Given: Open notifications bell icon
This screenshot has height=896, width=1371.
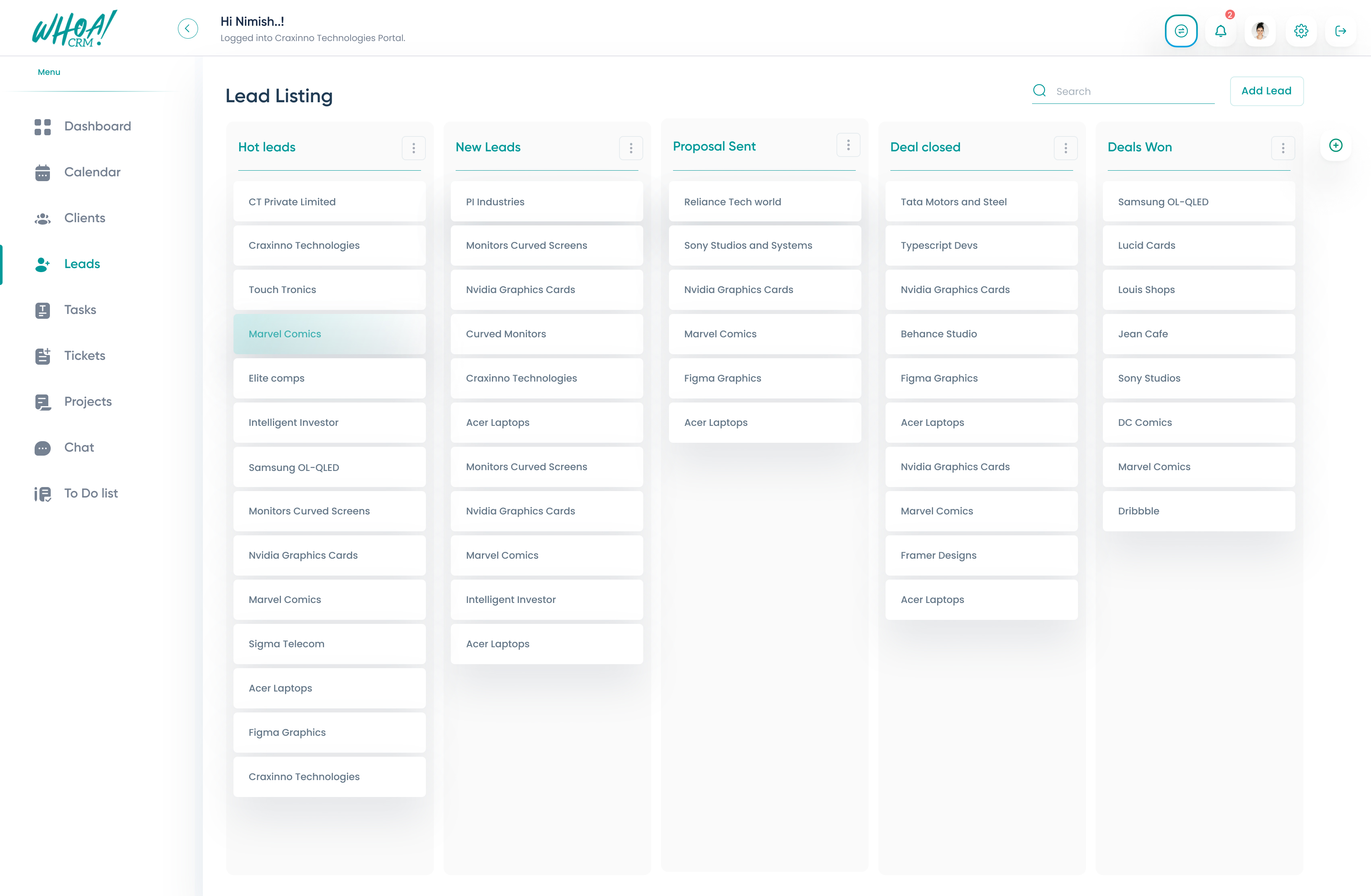Looking at the screenshot, I should click(1220, 31).
